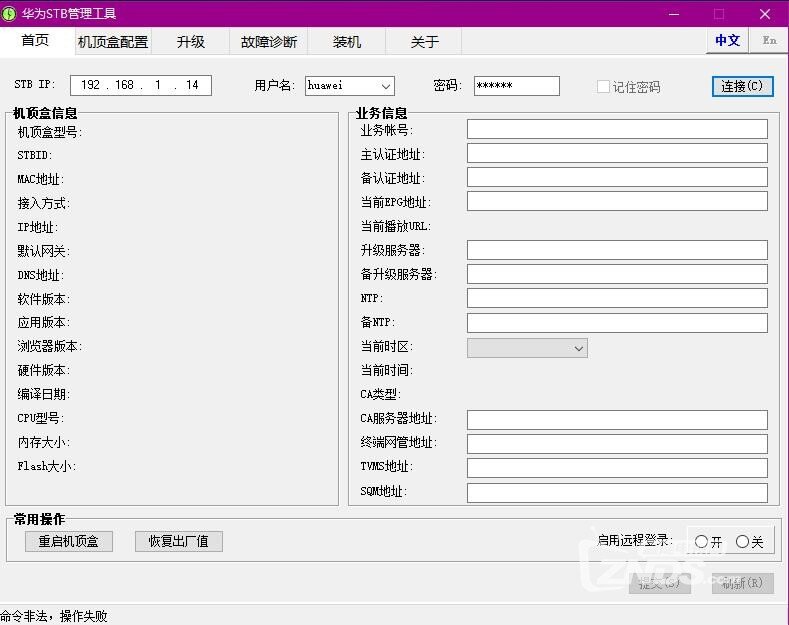Switch interface language to En
Viewport: 789px width, 625px height.
tap(769, 40)
